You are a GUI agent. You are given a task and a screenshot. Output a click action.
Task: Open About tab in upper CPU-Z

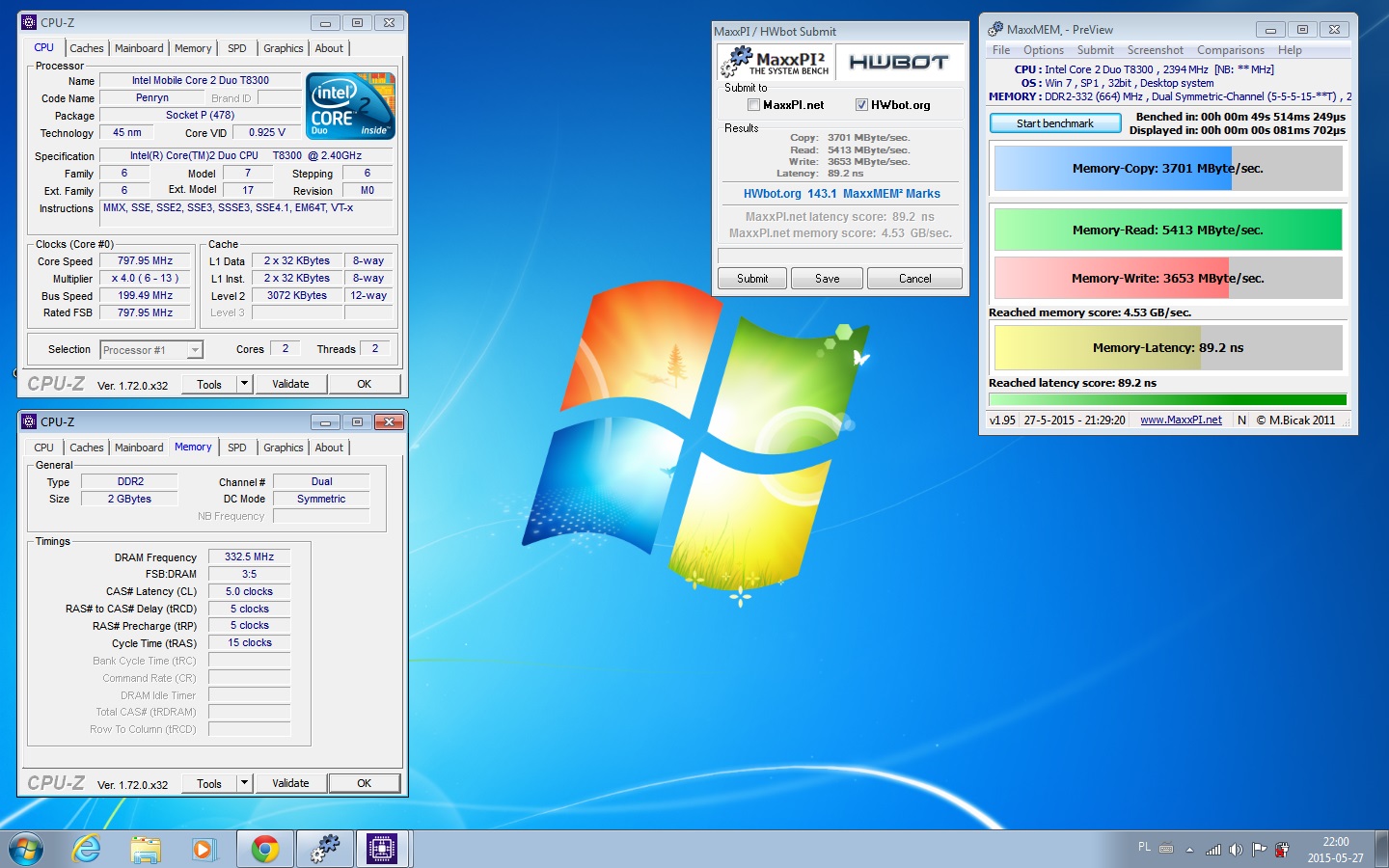click(329, 48)
